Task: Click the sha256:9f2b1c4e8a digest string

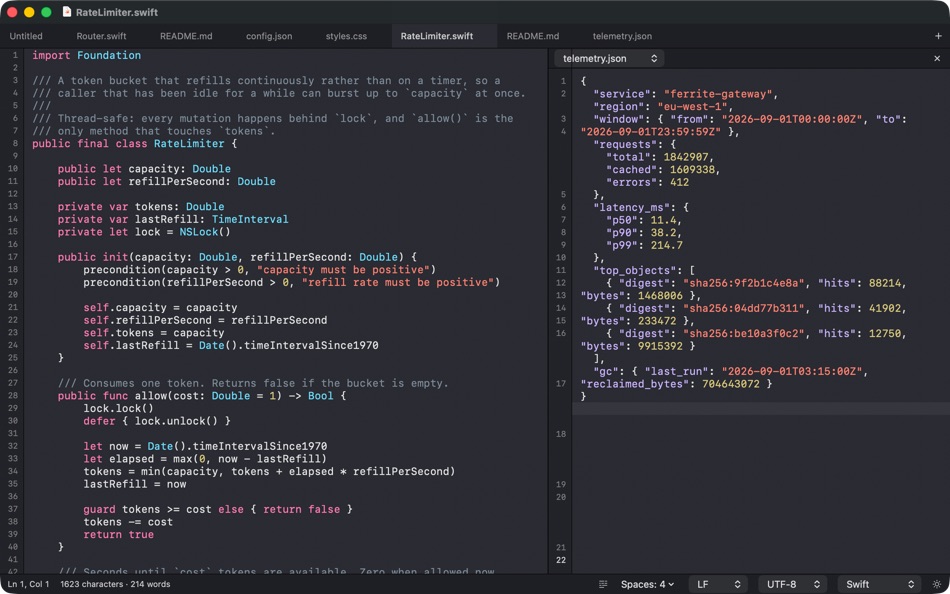Action: click(744, 283)
